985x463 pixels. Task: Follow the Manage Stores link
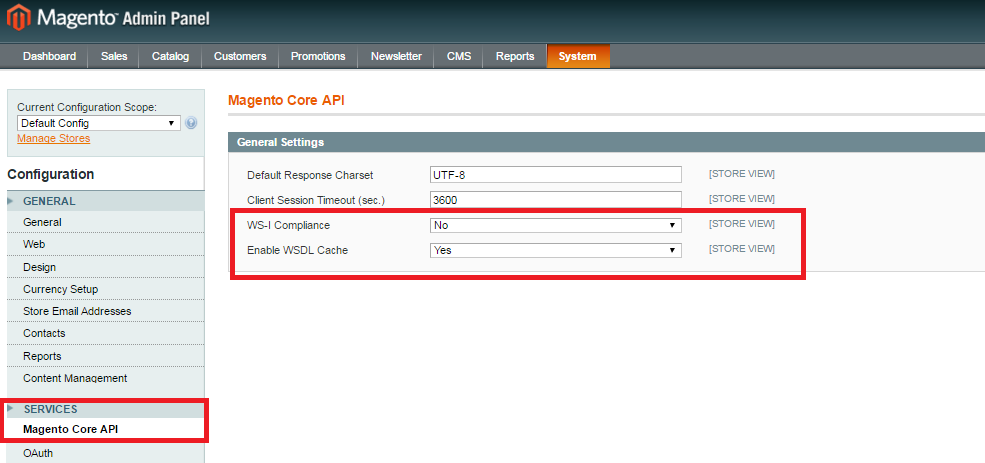click(x=53, y=138)
